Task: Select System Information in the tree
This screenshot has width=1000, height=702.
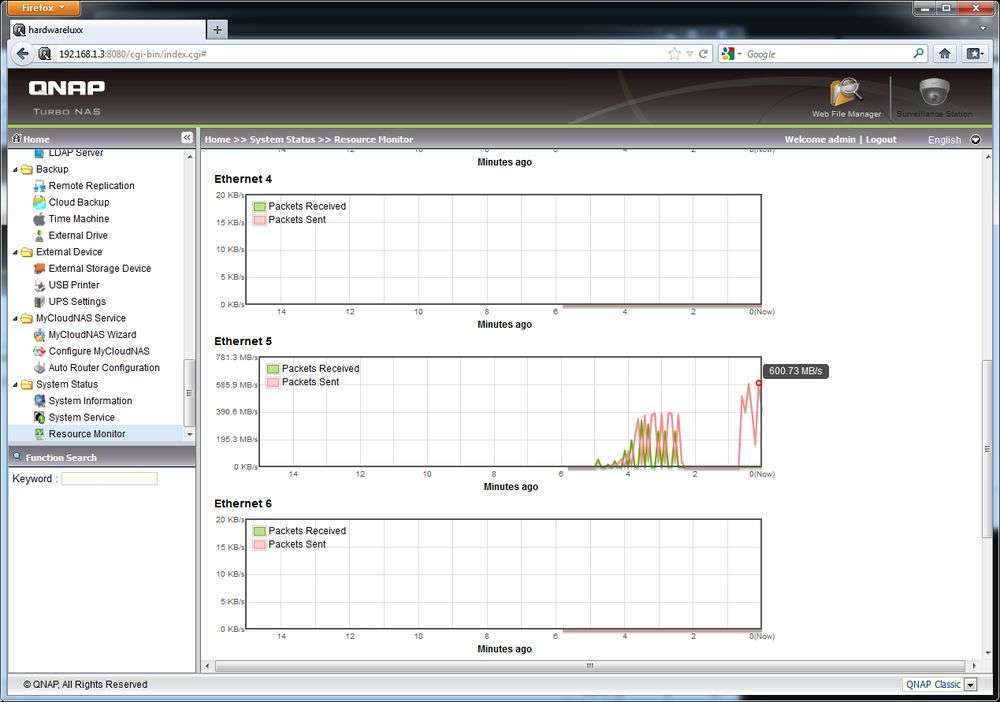Action: click(90, 401)
